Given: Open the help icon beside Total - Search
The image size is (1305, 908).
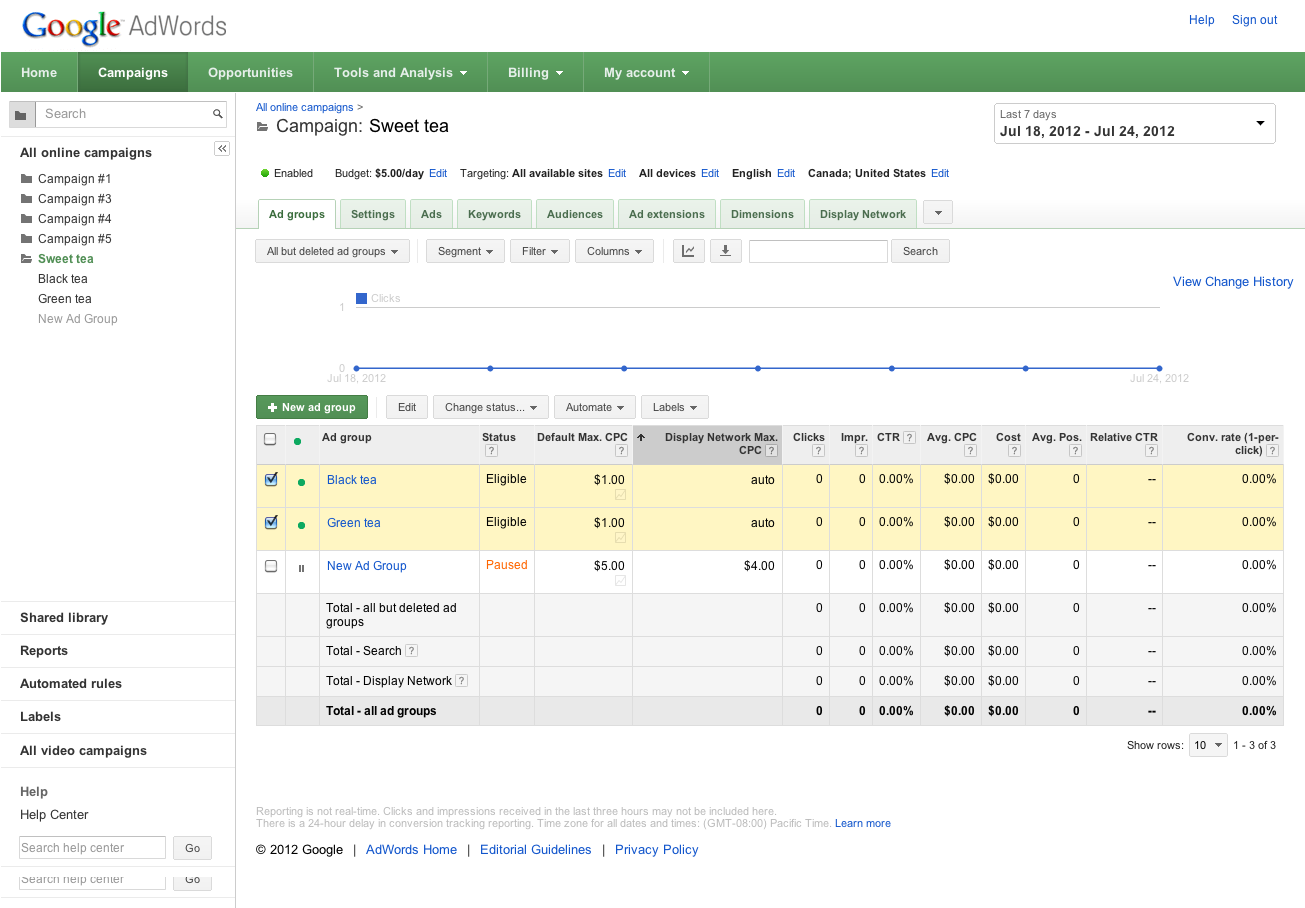Looking at the screenshot, I should pyautogui.click(x=411, y=651).
